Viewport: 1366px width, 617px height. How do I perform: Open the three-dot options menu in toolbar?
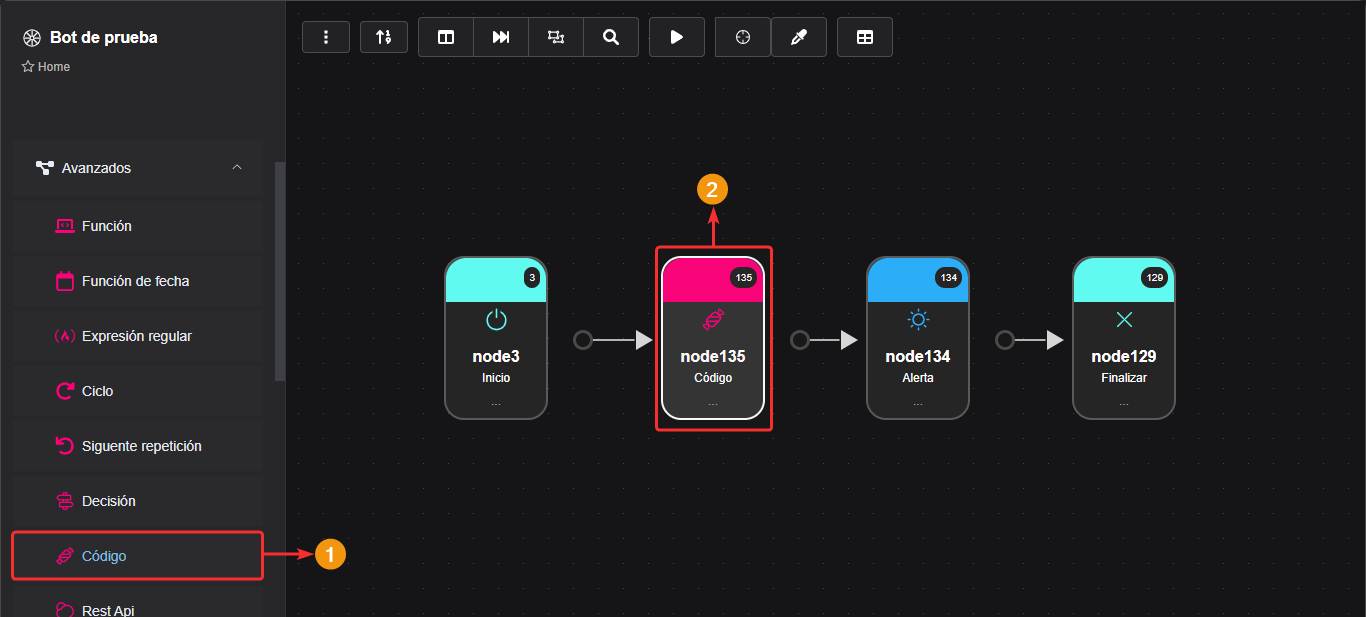tap(326, 37)
